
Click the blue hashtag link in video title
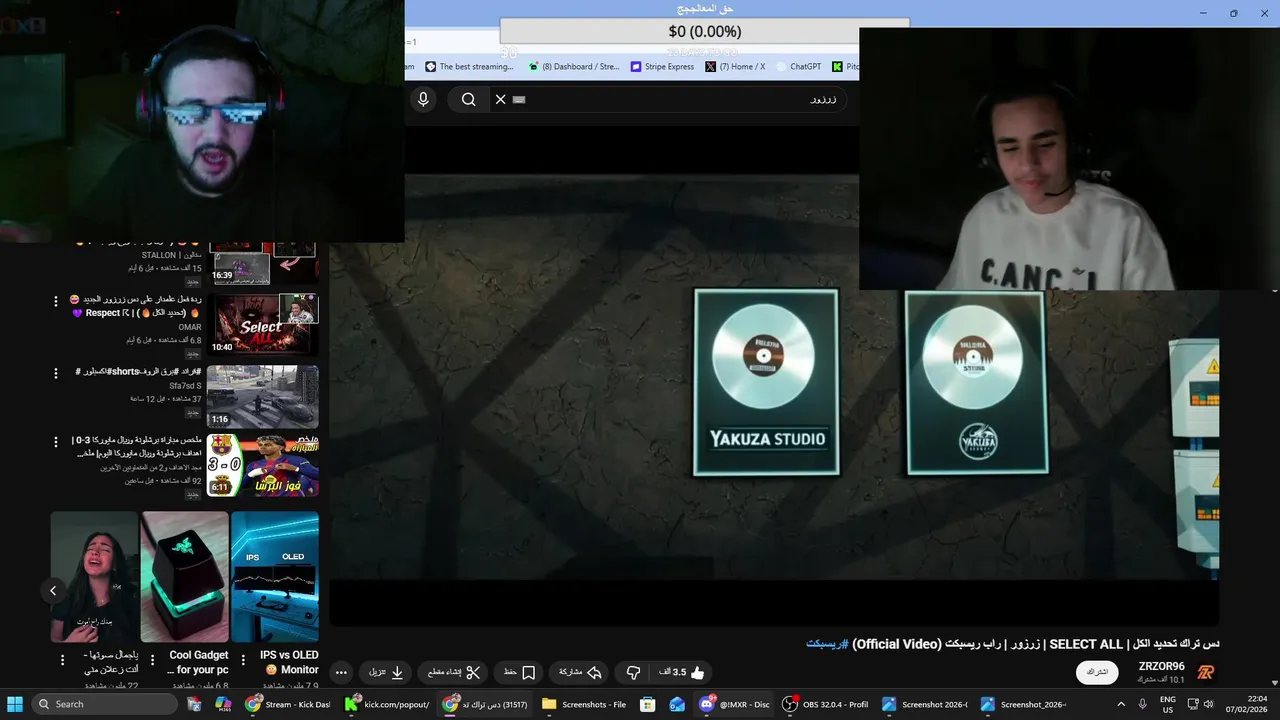click(827, 644)
